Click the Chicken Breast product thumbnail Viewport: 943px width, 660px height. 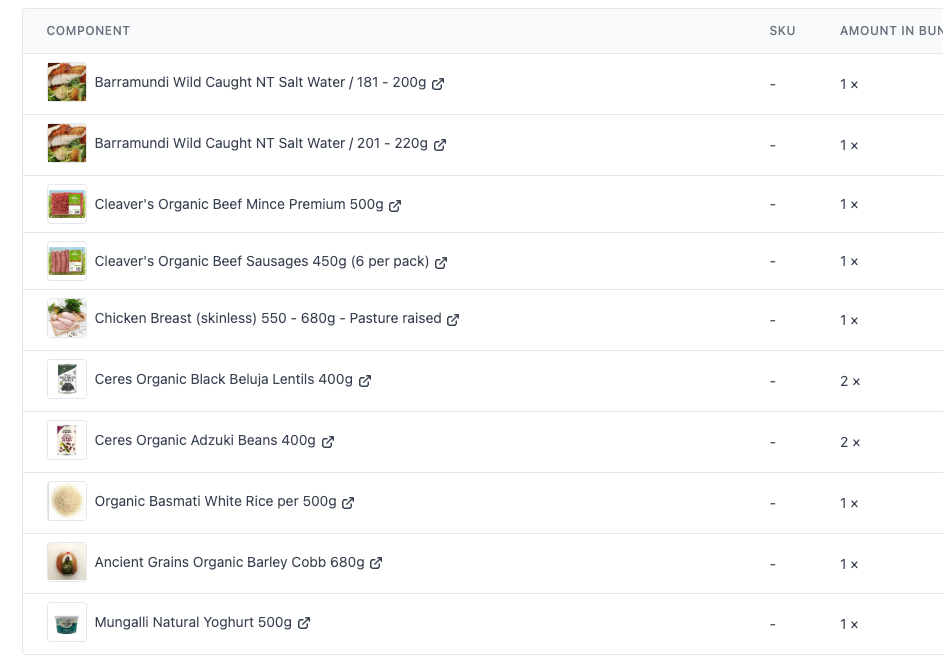67,318
